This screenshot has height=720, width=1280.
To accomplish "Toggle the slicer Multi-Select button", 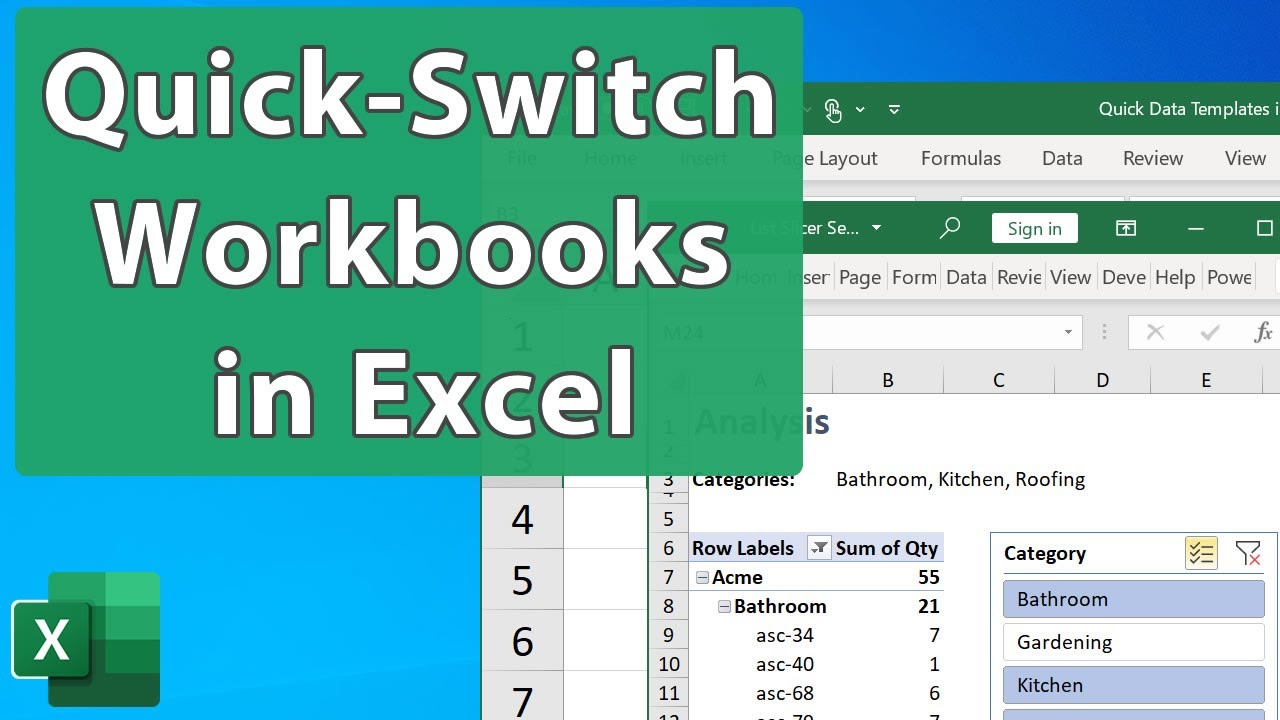I will [x=1201, y=553].
